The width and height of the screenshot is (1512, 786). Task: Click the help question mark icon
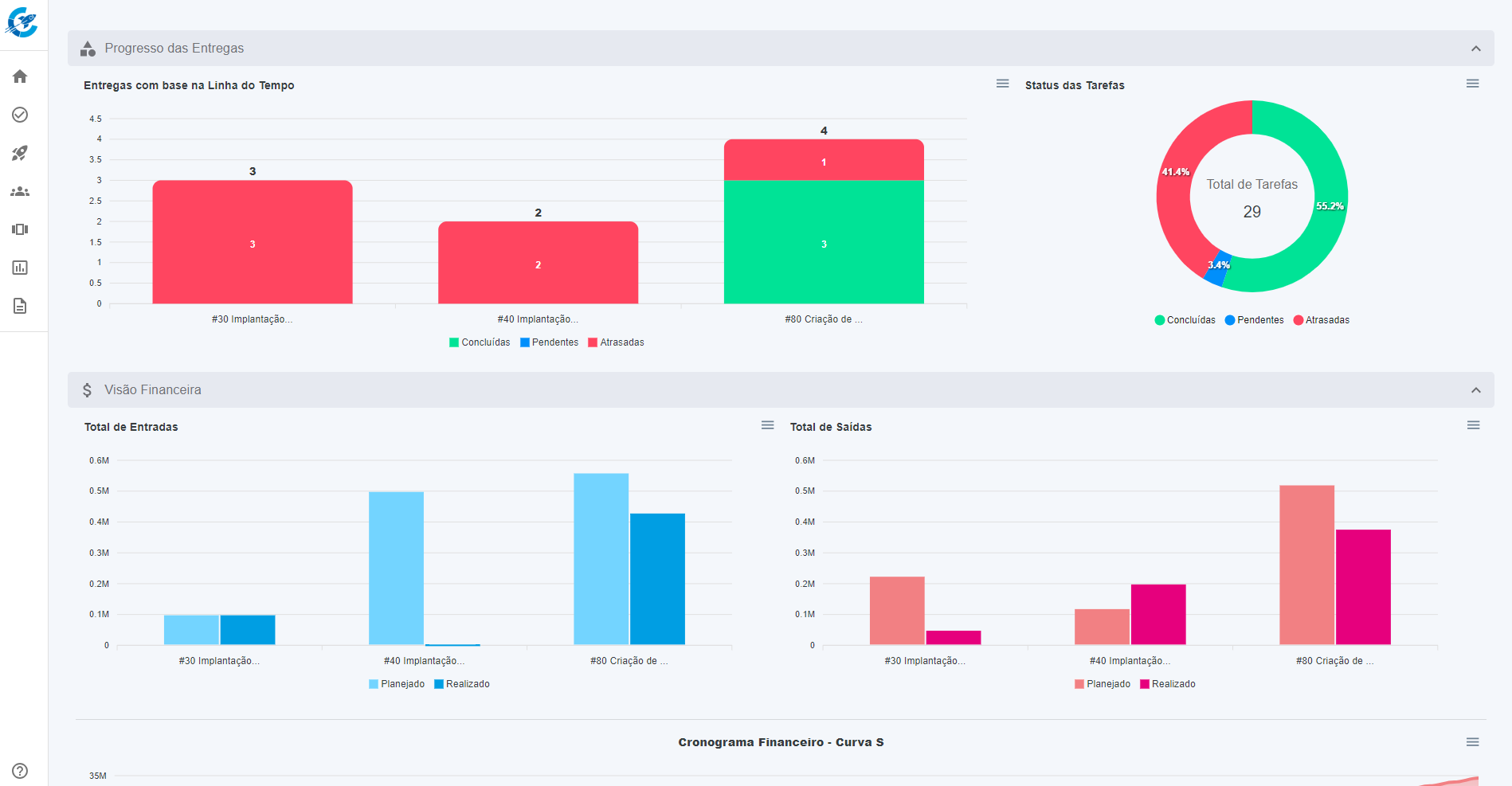click(x=20, y=771)
